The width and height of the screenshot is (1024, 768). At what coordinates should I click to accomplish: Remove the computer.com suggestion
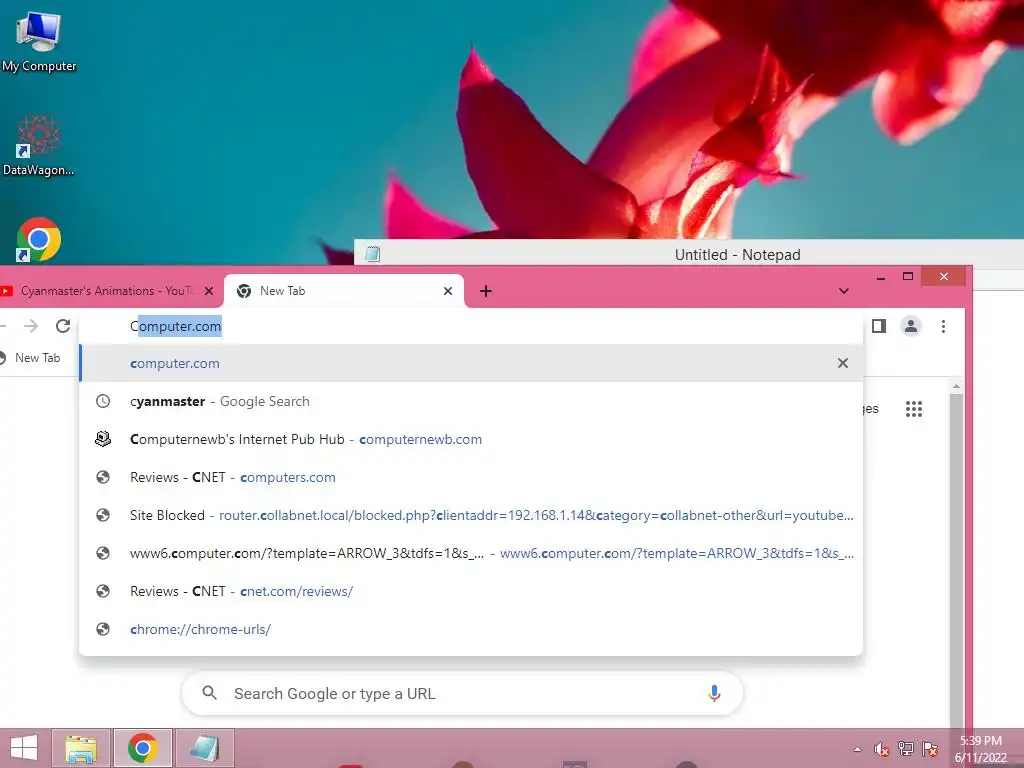(843, 363)
